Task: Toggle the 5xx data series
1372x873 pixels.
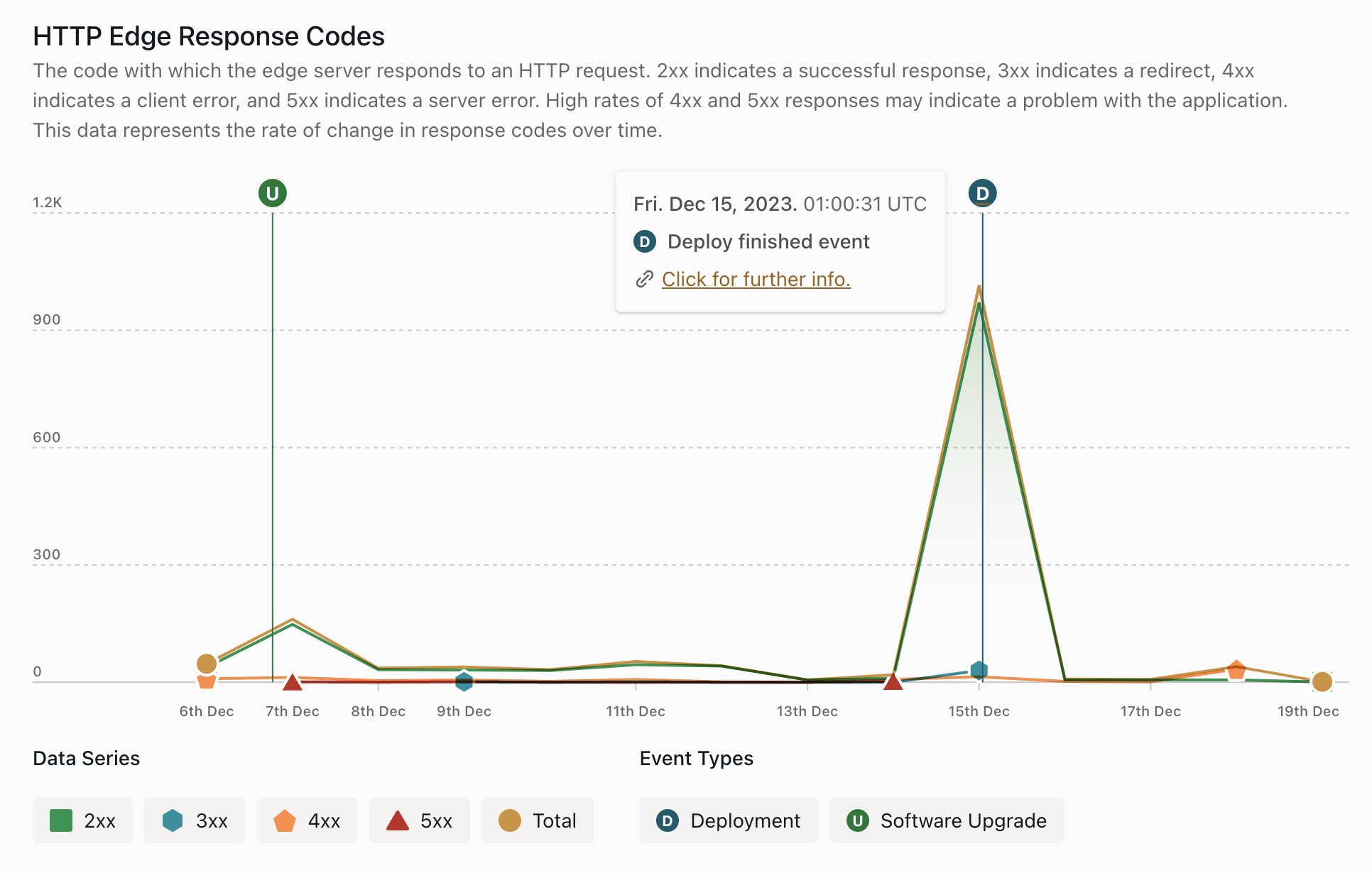Action: tap(420, 820)
